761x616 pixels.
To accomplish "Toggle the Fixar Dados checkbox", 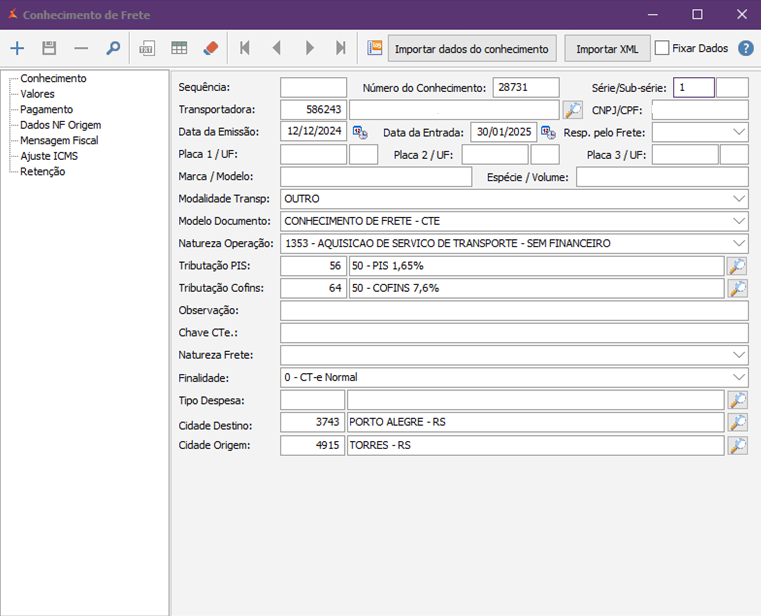I will point(662,48).
